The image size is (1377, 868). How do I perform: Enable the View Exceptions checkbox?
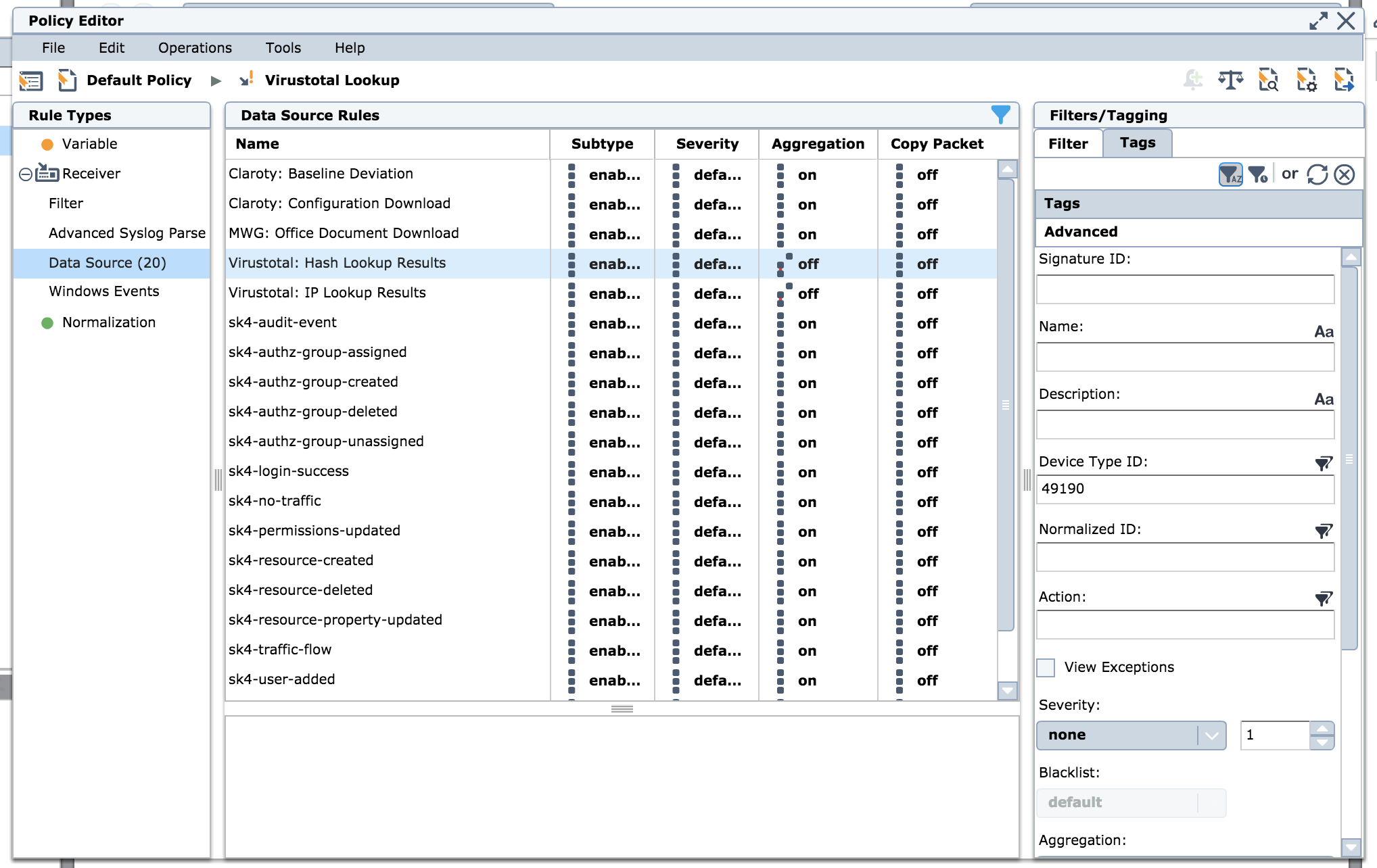(1045, 667)
